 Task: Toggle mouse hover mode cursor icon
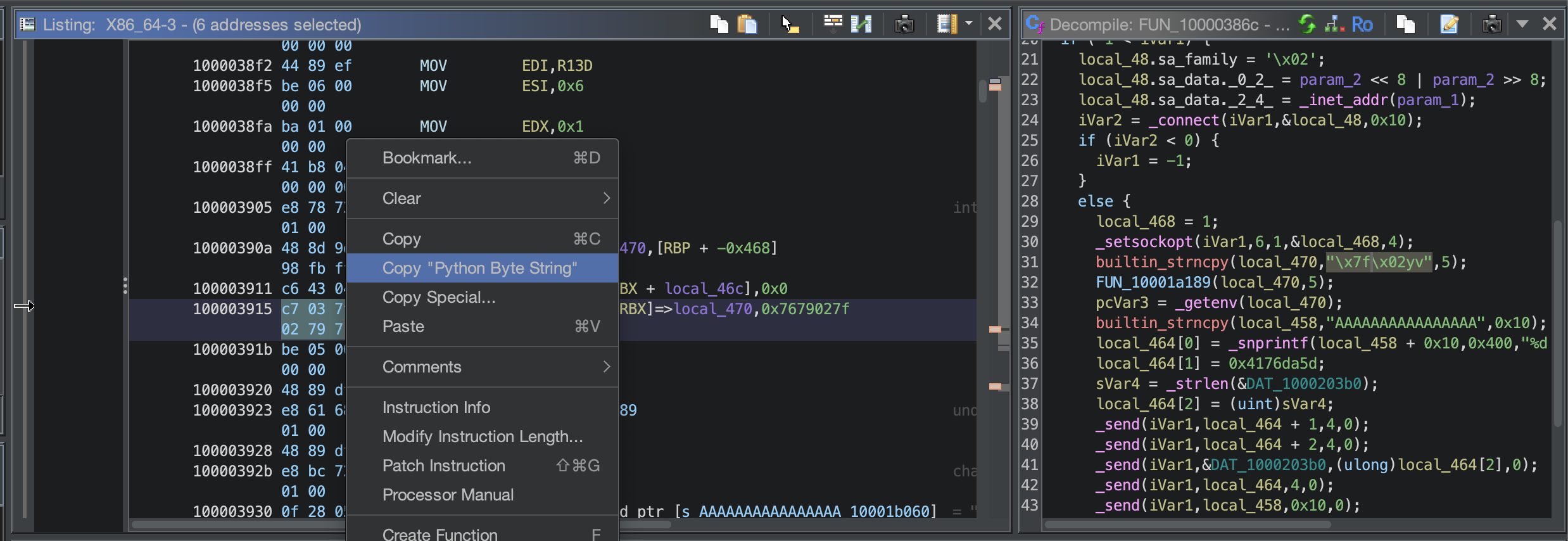click(789, 25)
